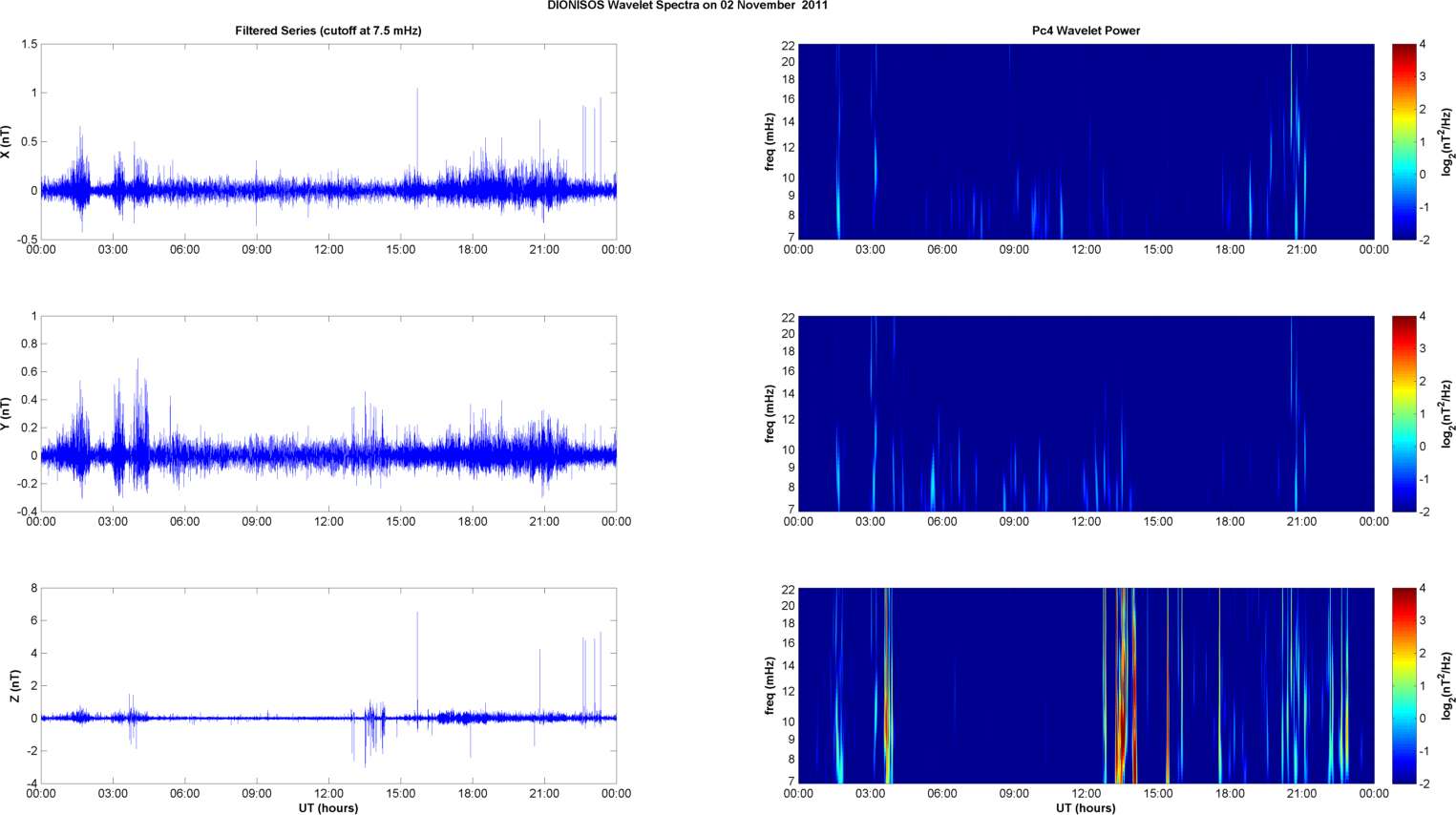Viewport: 1456px width, 815px height.
Task: Click the freq (mHz) label of X spectrogram
Action: tap(769, 142)
